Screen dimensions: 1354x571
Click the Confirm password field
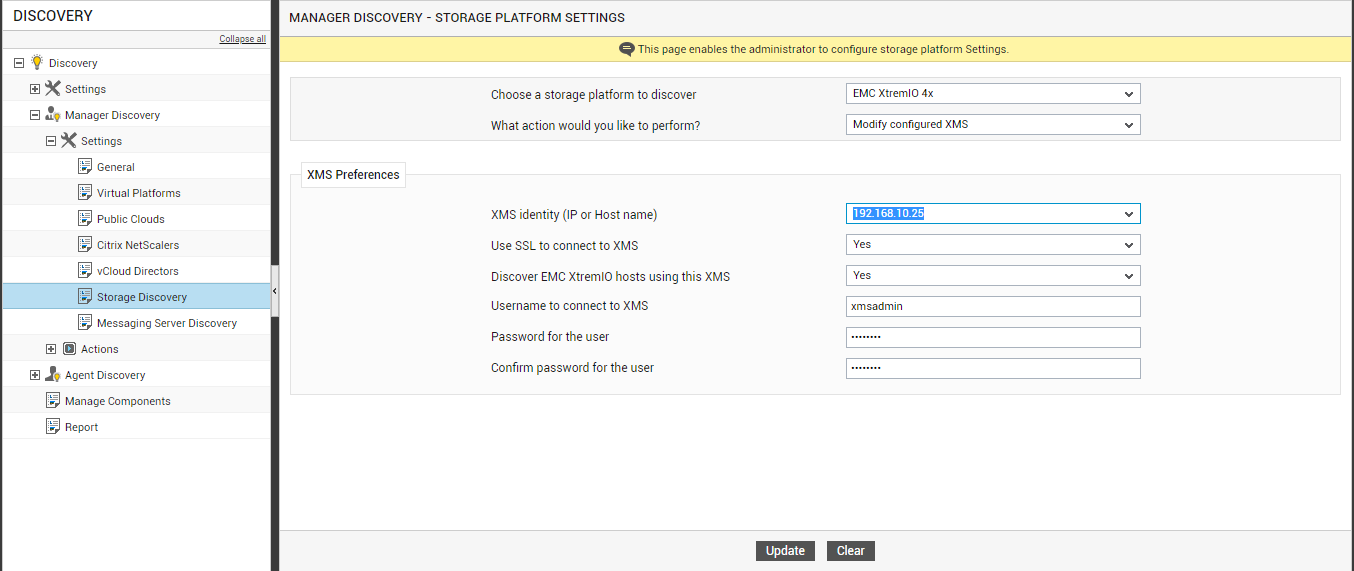[x=993, y=368]
